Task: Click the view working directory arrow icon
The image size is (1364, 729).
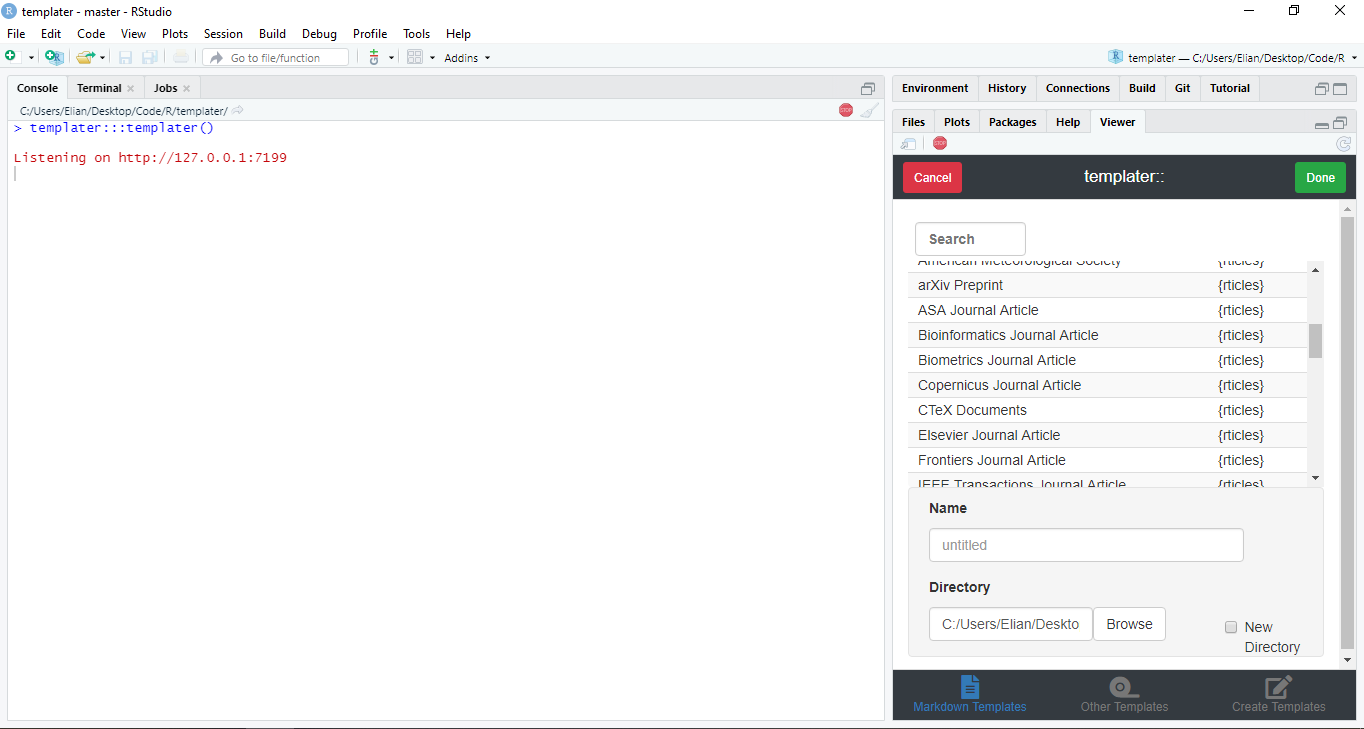Action: [237, 110]
